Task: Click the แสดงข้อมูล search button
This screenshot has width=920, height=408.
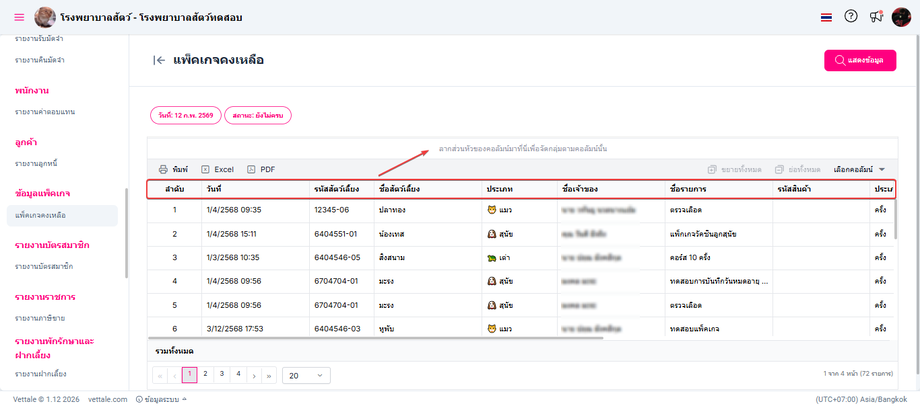Action: coord(860,60)
